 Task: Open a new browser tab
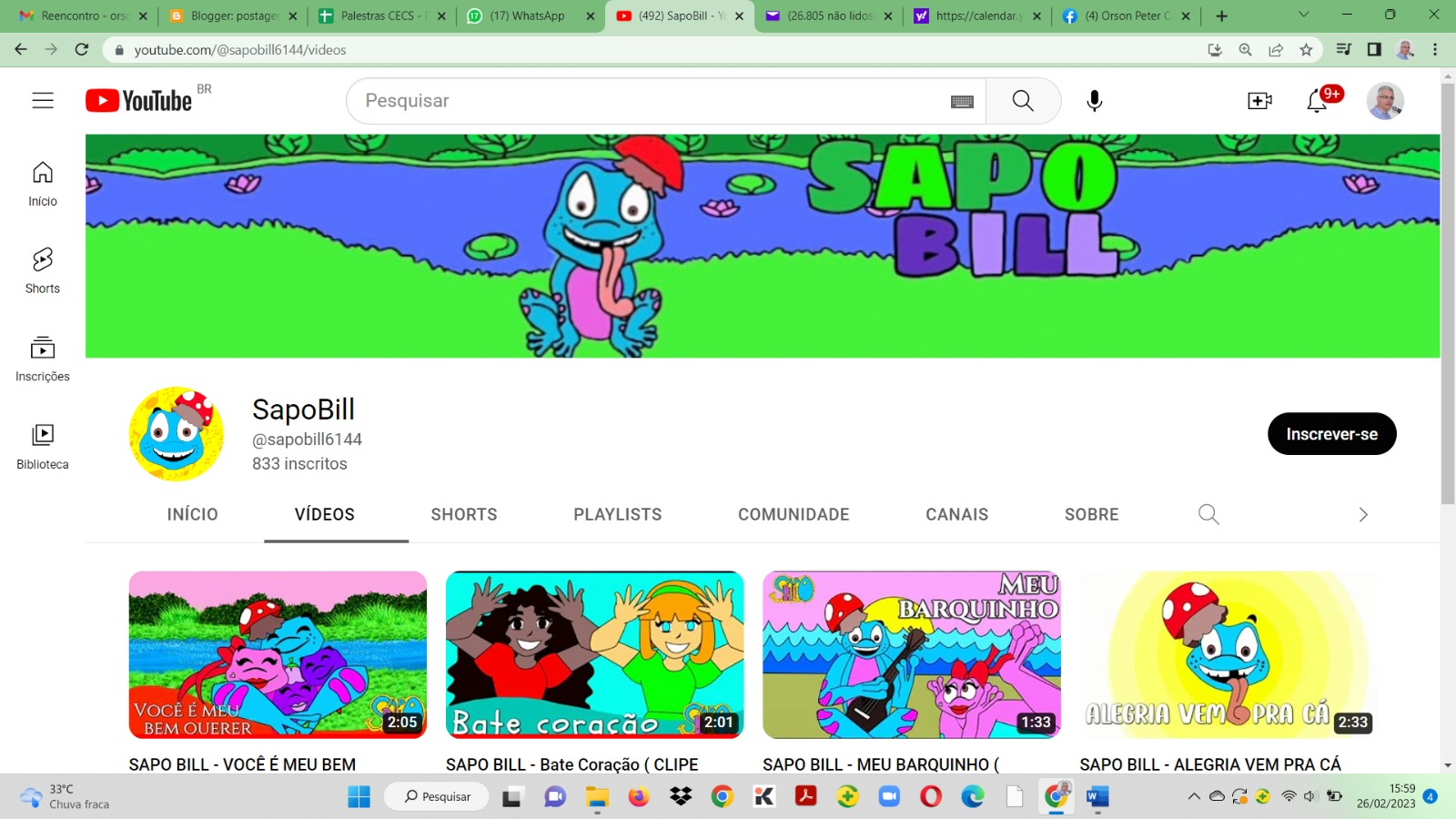click(1222, 15)
